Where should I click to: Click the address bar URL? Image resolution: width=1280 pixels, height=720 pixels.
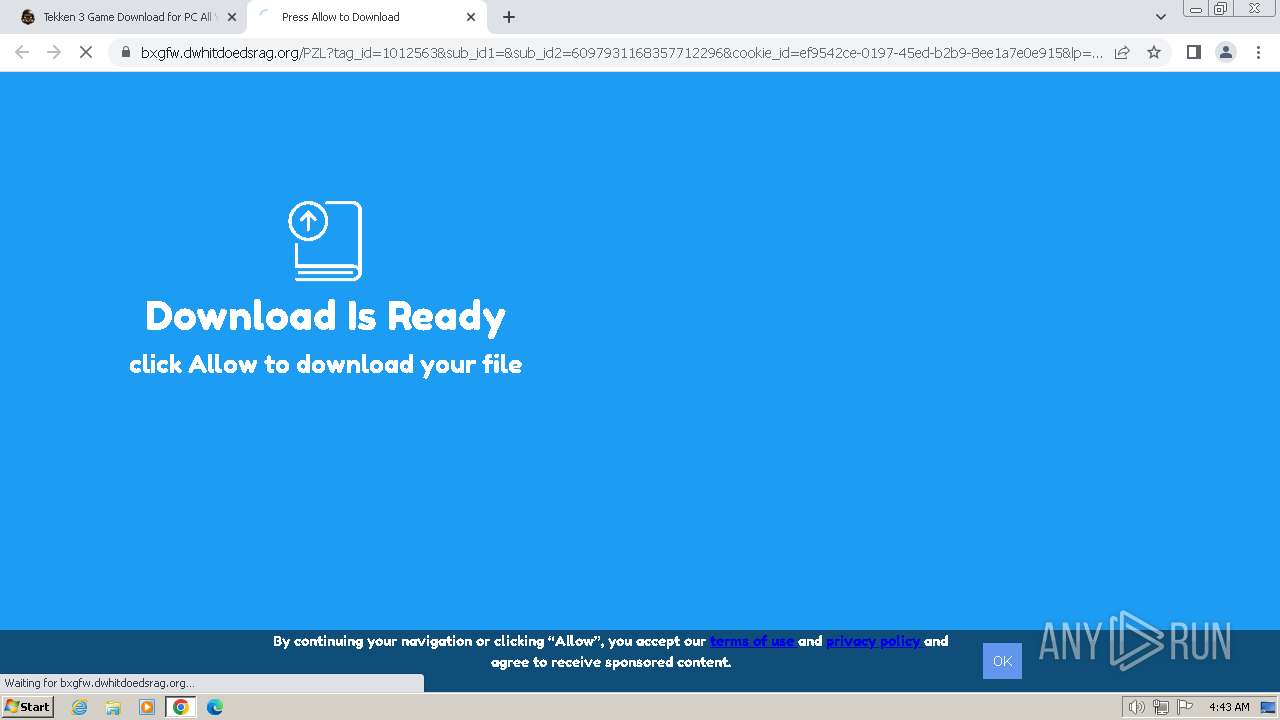coord(622,53)
